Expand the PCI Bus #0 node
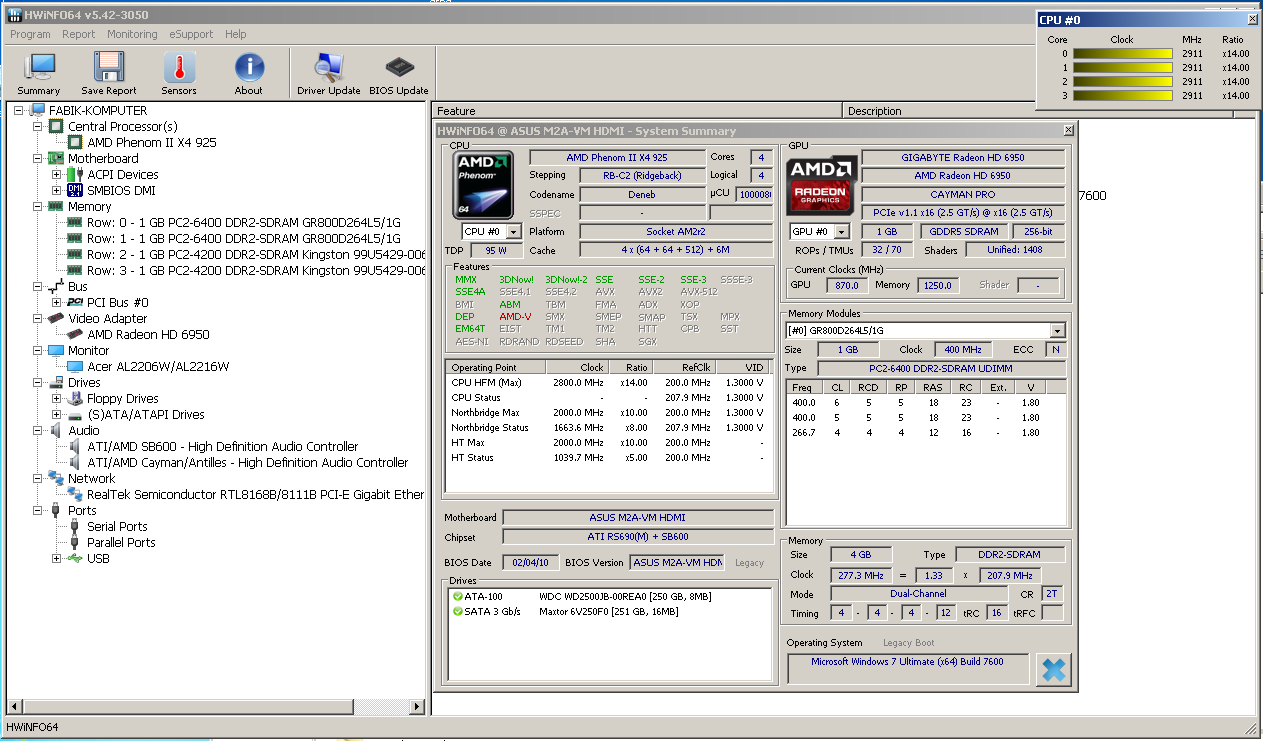1263x741 pixels. 57,302
